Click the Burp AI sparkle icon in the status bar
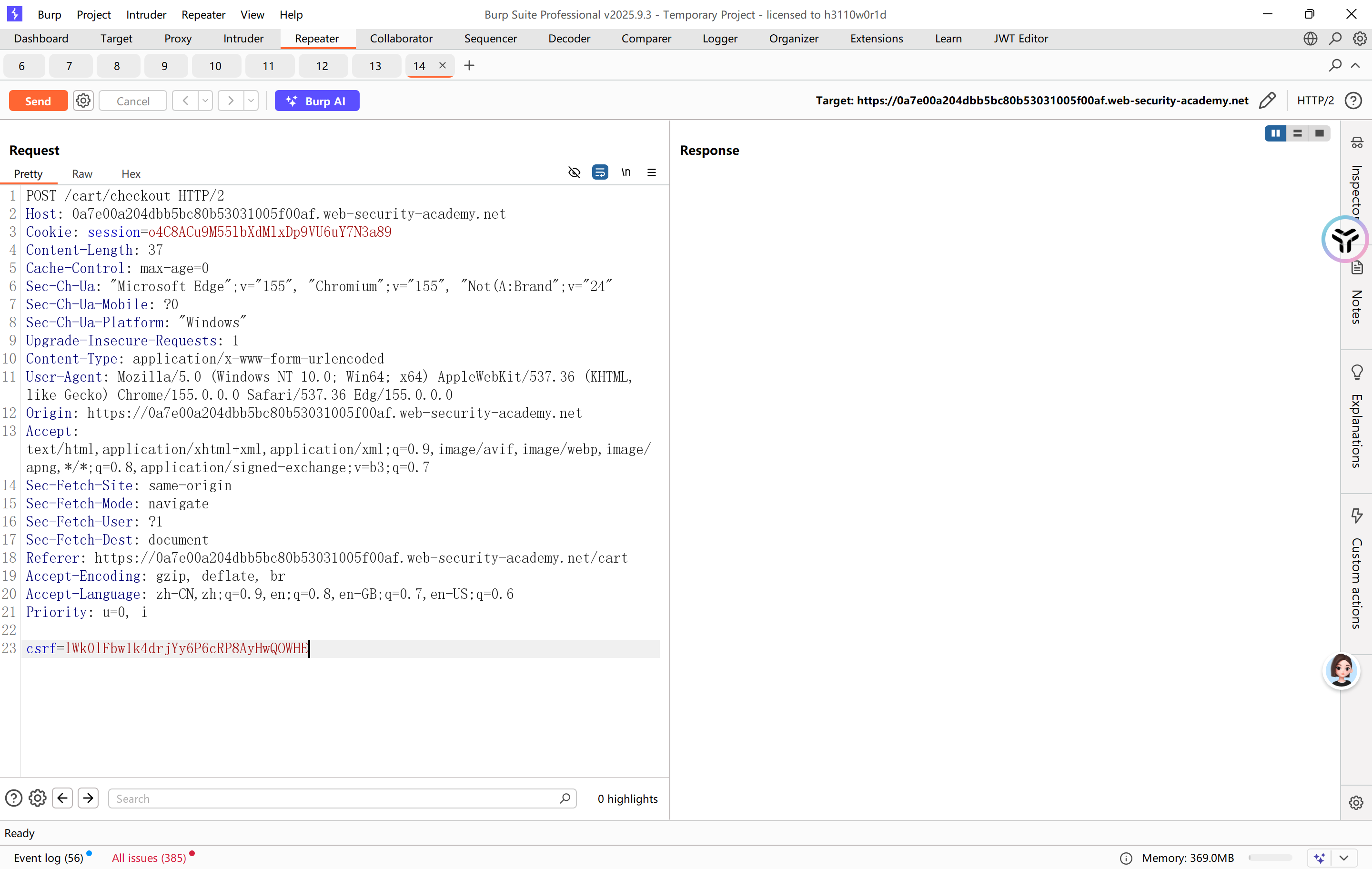 1320,858
